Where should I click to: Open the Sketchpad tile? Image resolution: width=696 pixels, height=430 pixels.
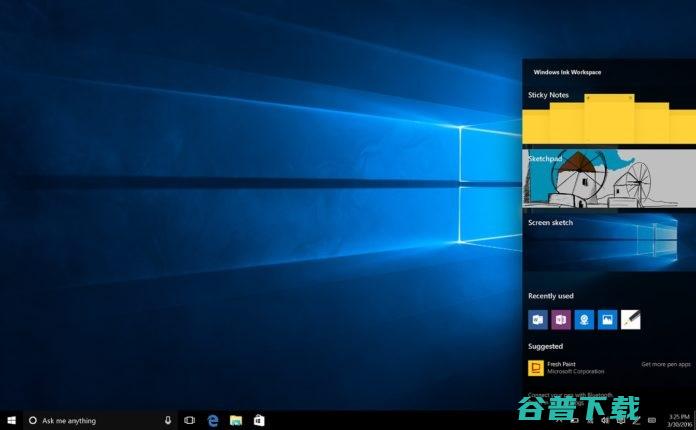click(x=609, y=178)
